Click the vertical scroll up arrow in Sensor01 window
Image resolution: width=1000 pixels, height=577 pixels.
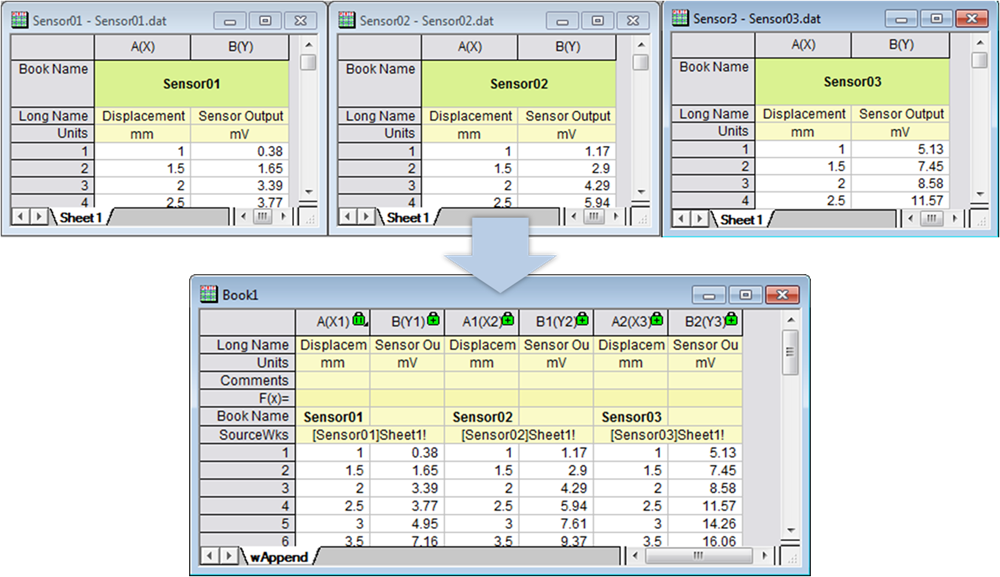tap(309, 45)
